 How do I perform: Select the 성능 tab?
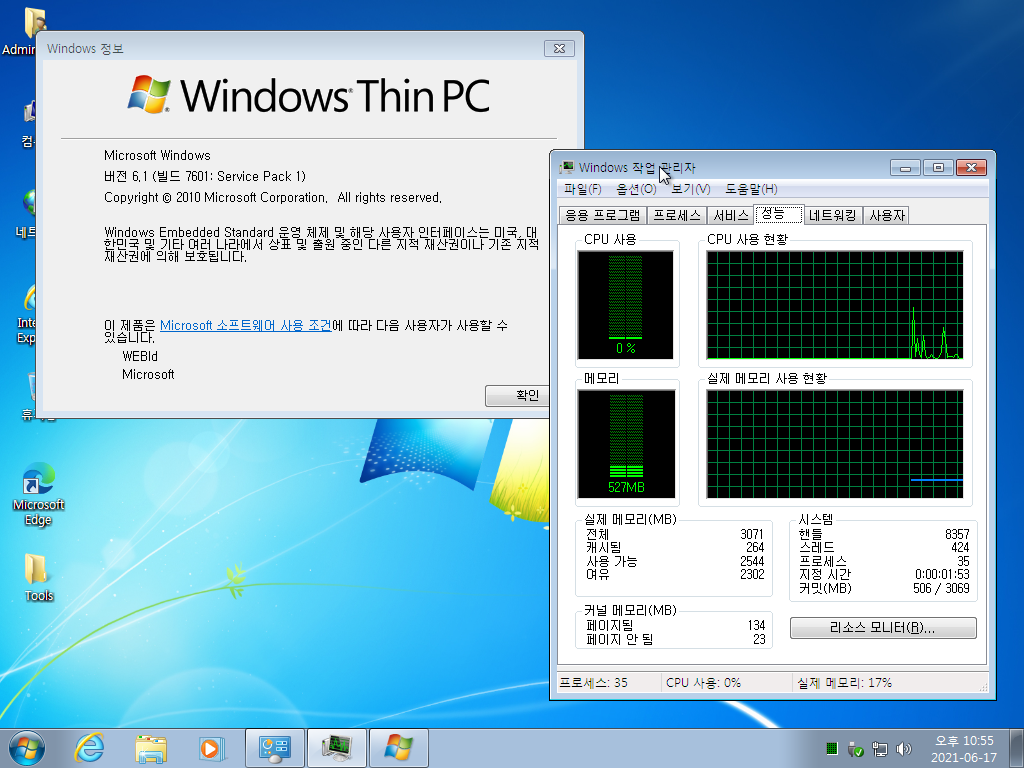(778, 214)
